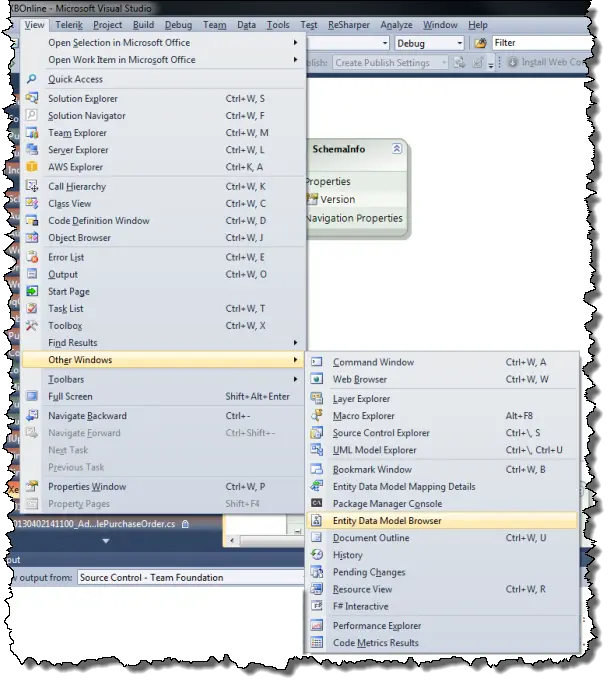Click the Server Explorer icon
This screenshot has height=686, width=615.
coord(31,150)
